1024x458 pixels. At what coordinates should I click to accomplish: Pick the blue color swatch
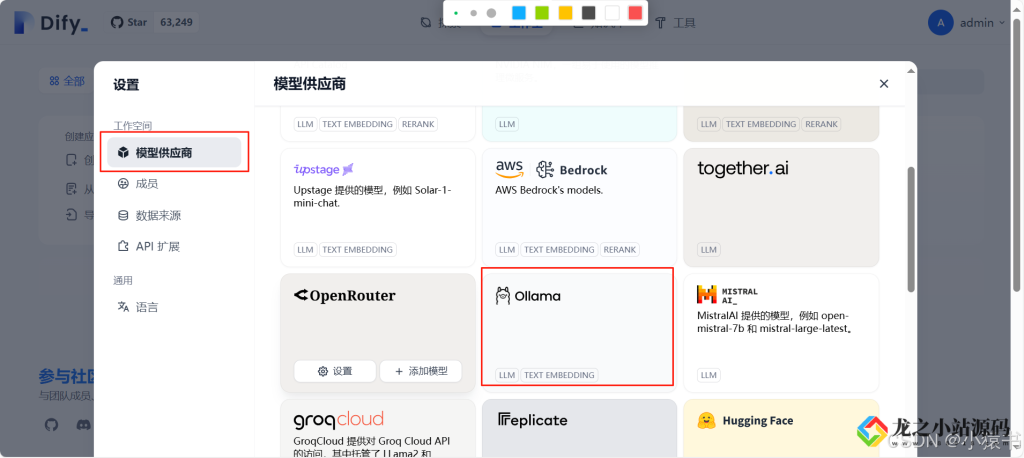[x=519, y=13]
